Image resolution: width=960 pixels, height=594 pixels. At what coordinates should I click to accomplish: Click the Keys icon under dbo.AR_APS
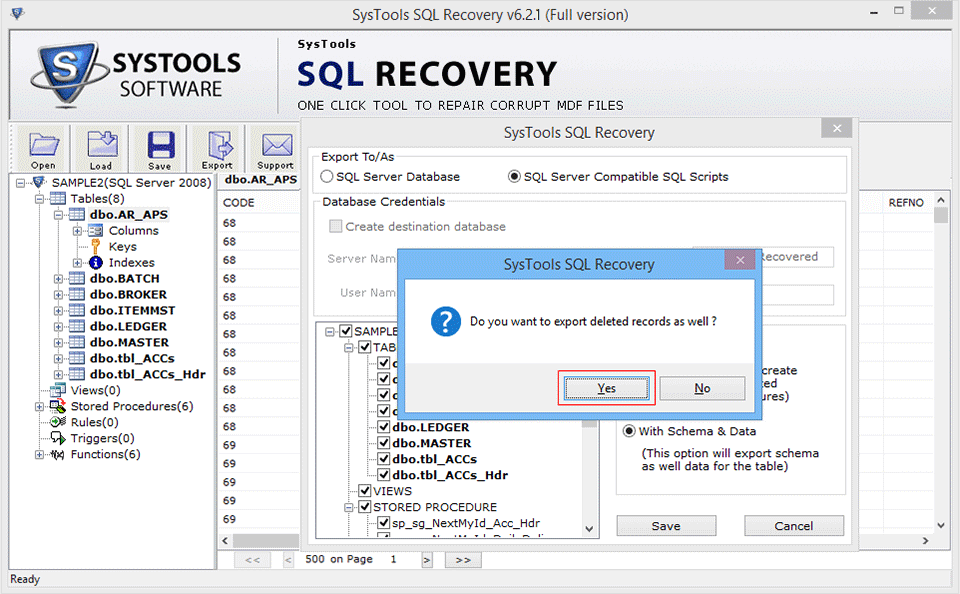[95, 247]
